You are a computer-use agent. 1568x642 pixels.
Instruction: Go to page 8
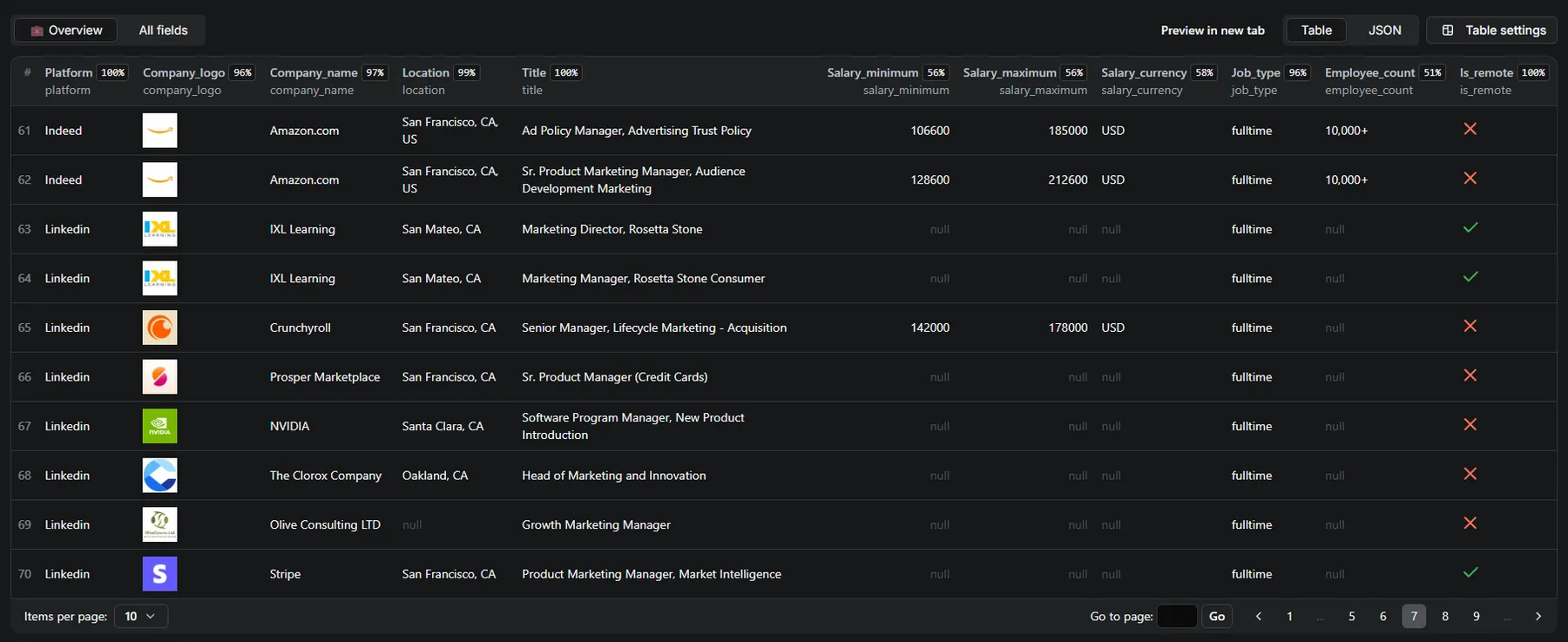pos(1445,616)
